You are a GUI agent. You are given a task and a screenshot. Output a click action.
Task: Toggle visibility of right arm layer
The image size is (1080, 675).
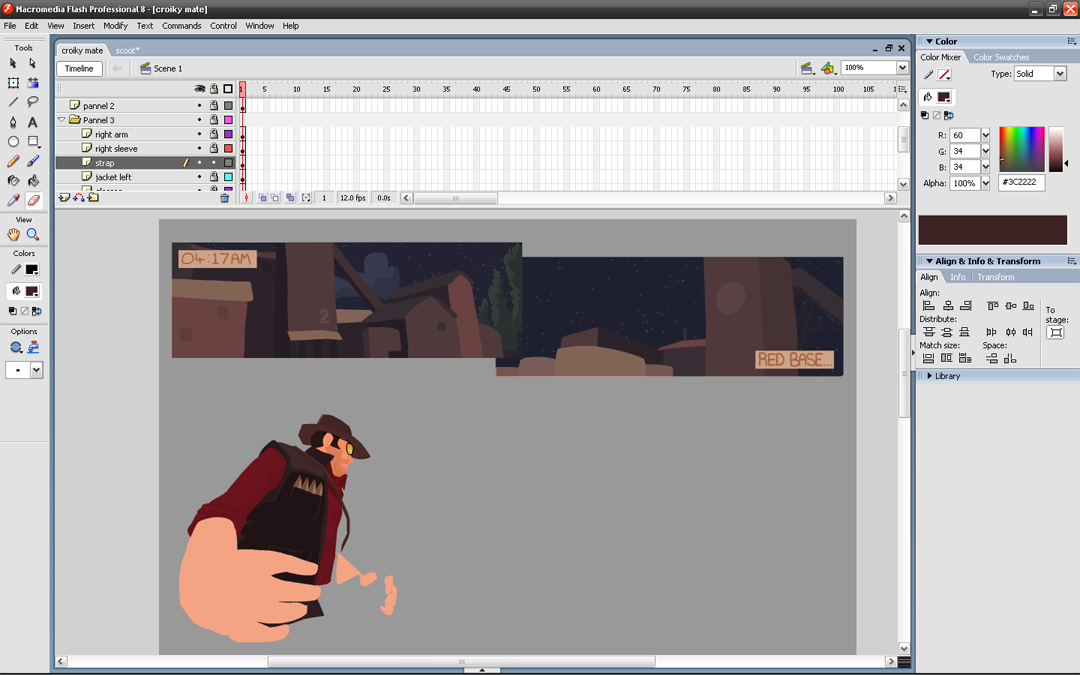click(x=199, y=134)
